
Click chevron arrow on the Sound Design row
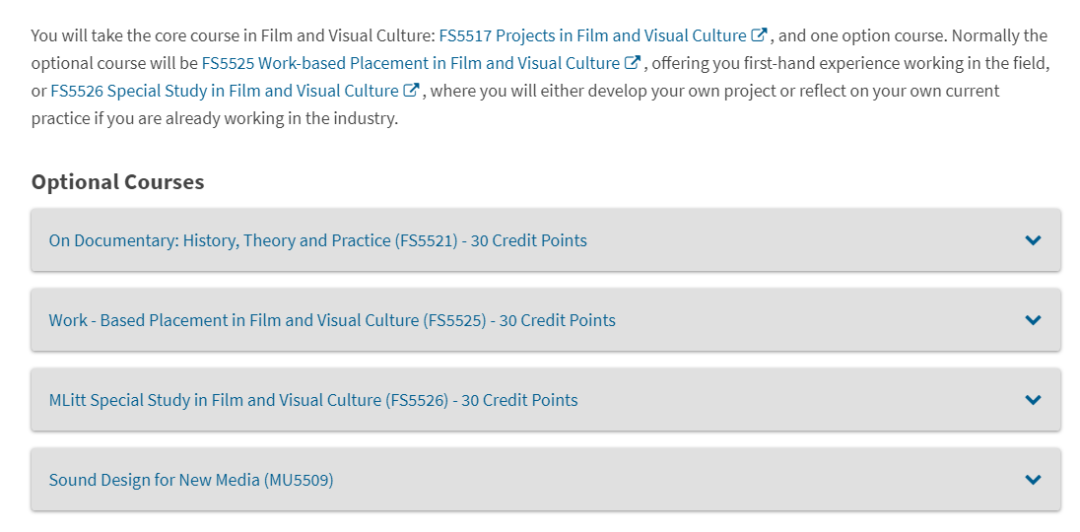coord(1033,480)
